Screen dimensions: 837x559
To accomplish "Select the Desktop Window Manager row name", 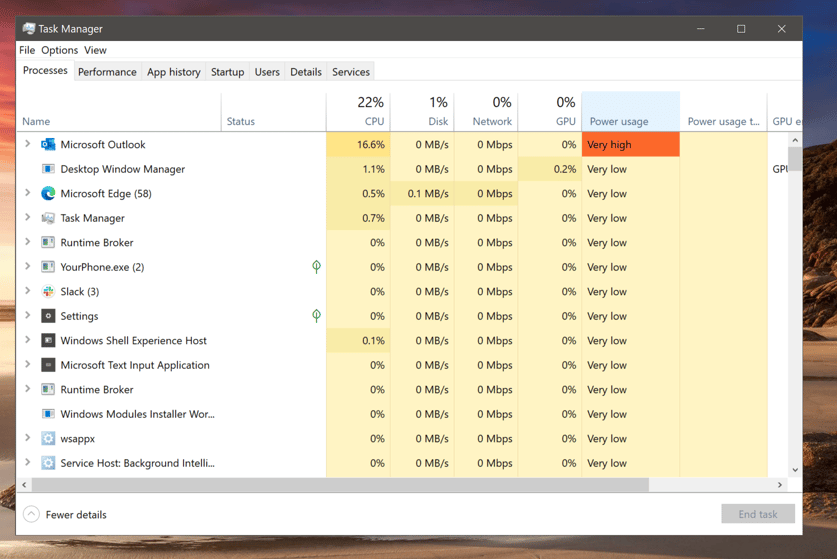I will 122,169.
